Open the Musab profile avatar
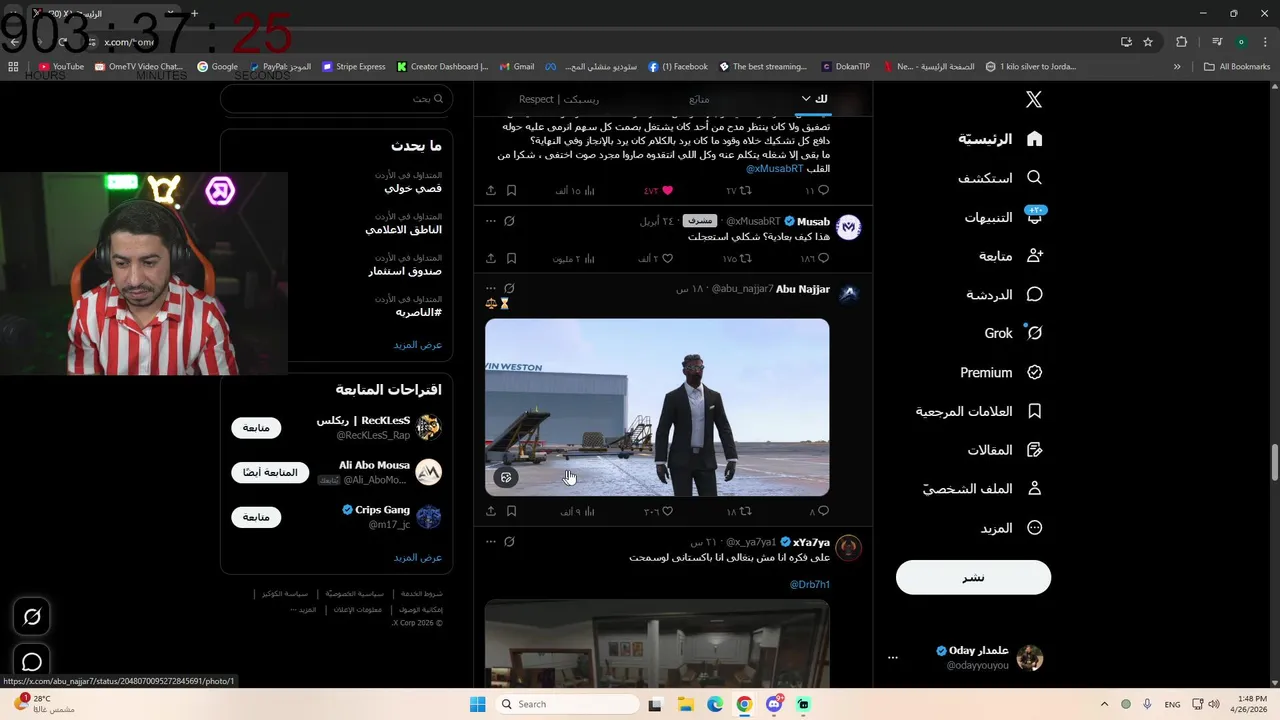The image size is (1280, 720). (848, 227)
